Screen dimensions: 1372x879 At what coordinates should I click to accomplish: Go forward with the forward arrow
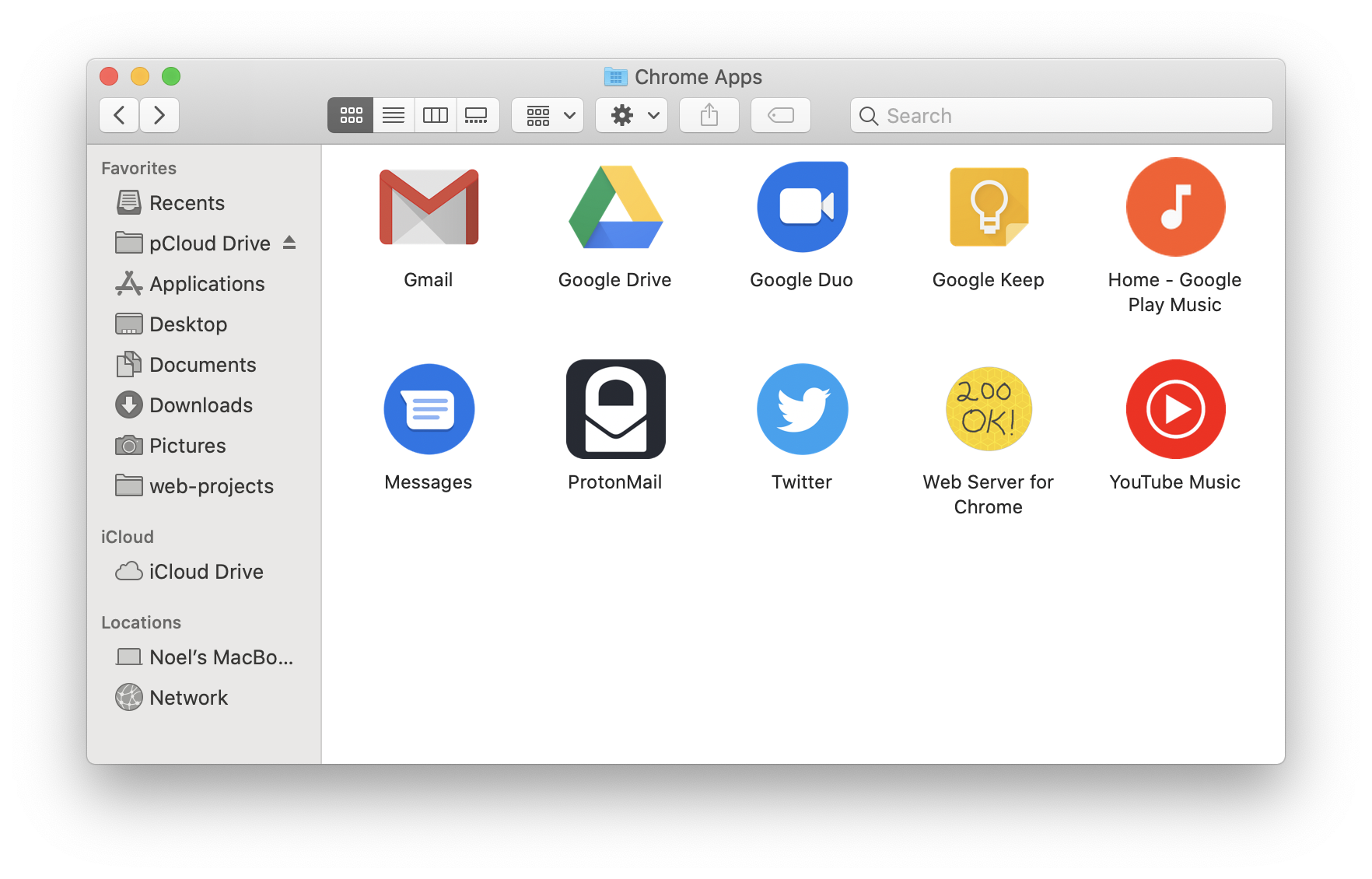(159, 115)
